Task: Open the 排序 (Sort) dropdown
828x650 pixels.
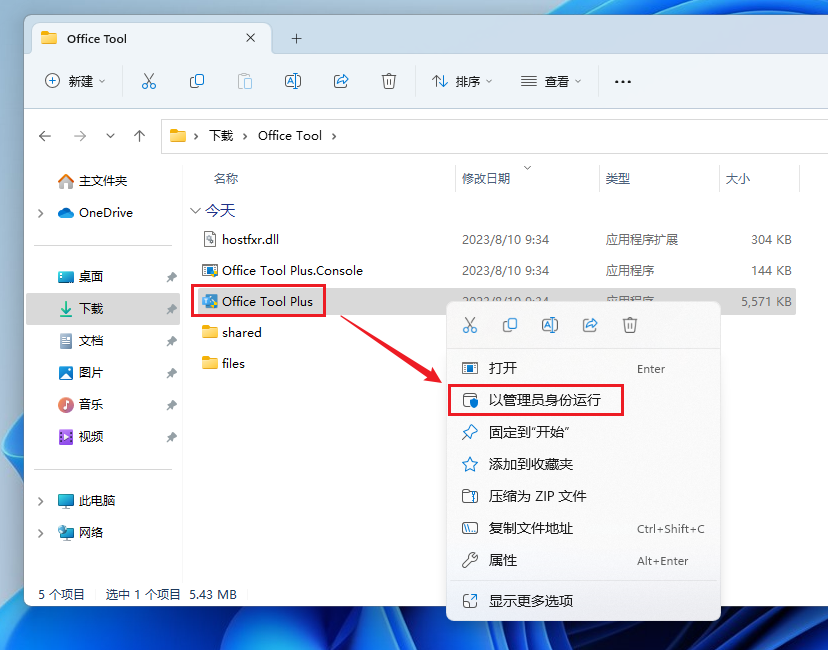Action: coord(462,81)
